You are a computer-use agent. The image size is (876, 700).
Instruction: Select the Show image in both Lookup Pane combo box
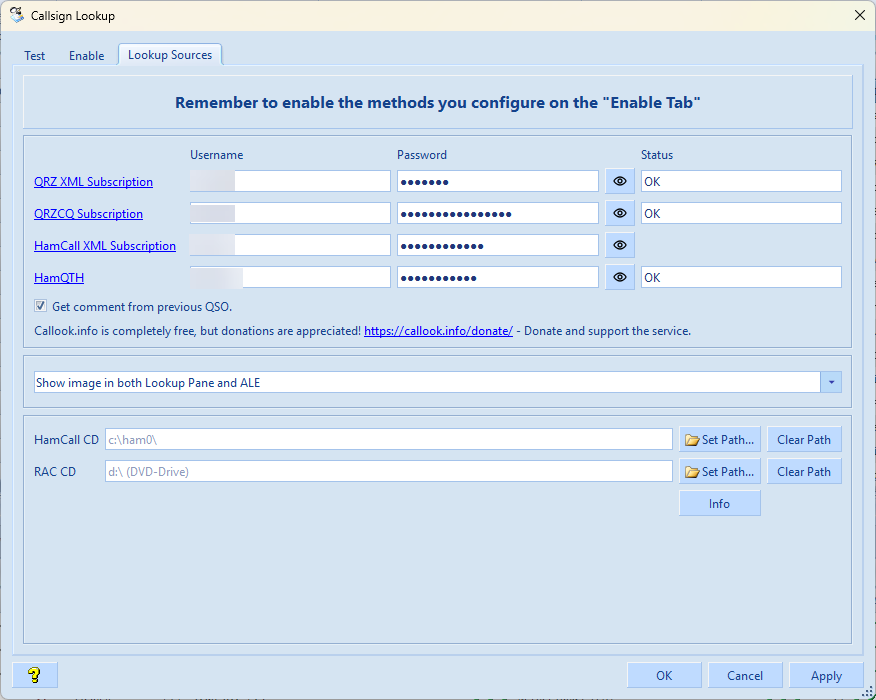(x=437, y=383)
